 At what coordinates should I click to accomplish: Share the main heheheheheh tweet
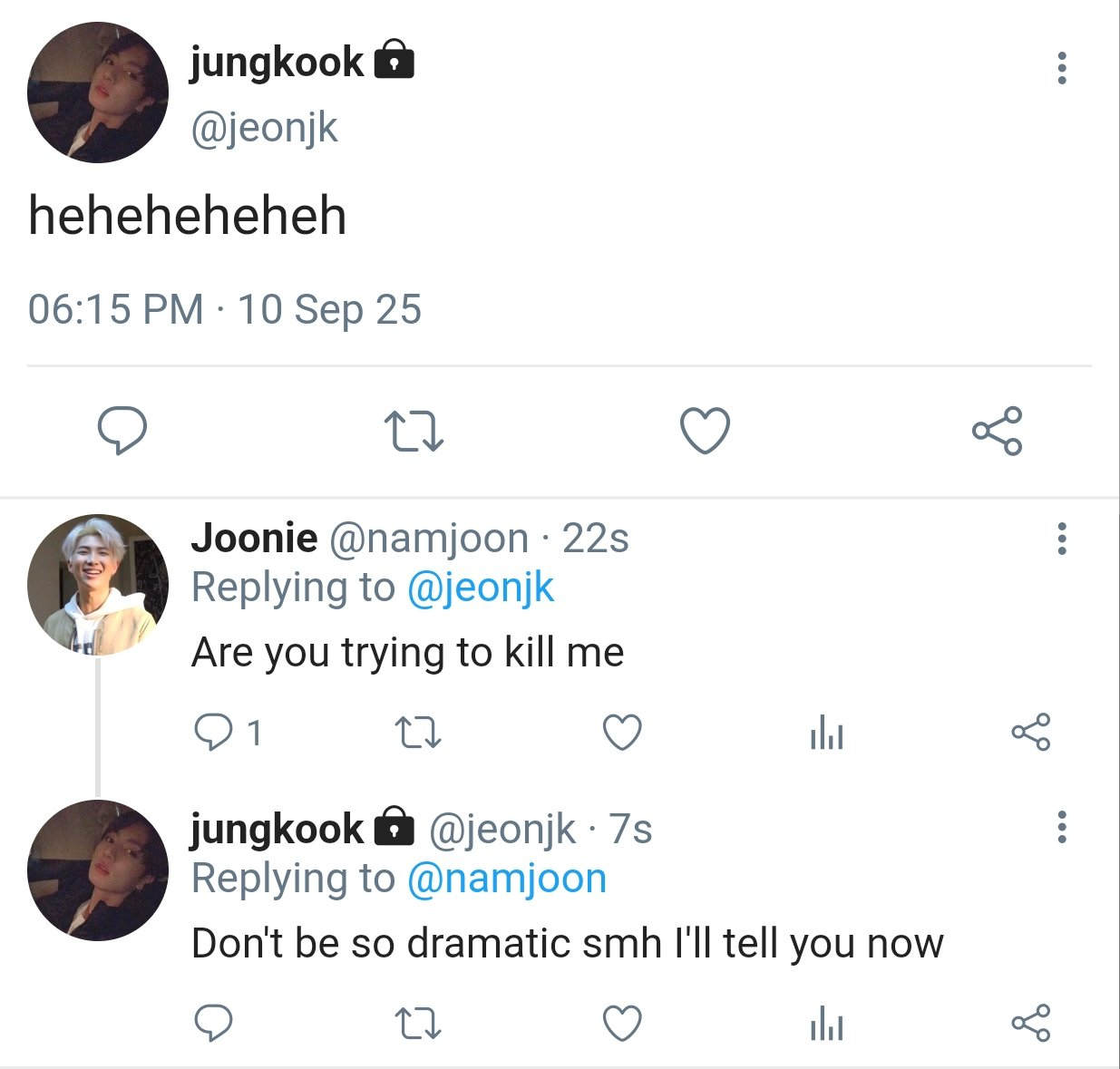point(997,431)
